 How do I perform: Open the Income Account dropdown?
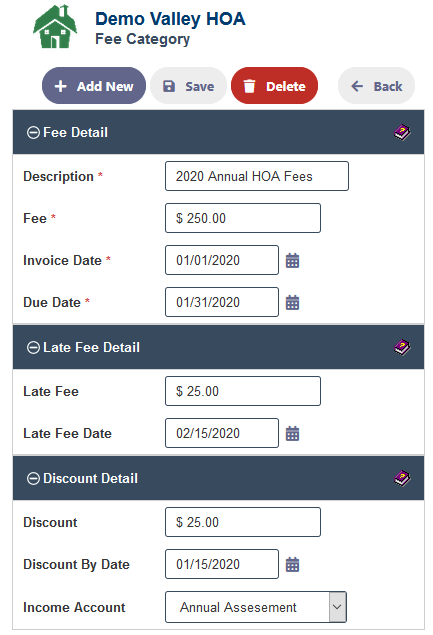(256, 607)
